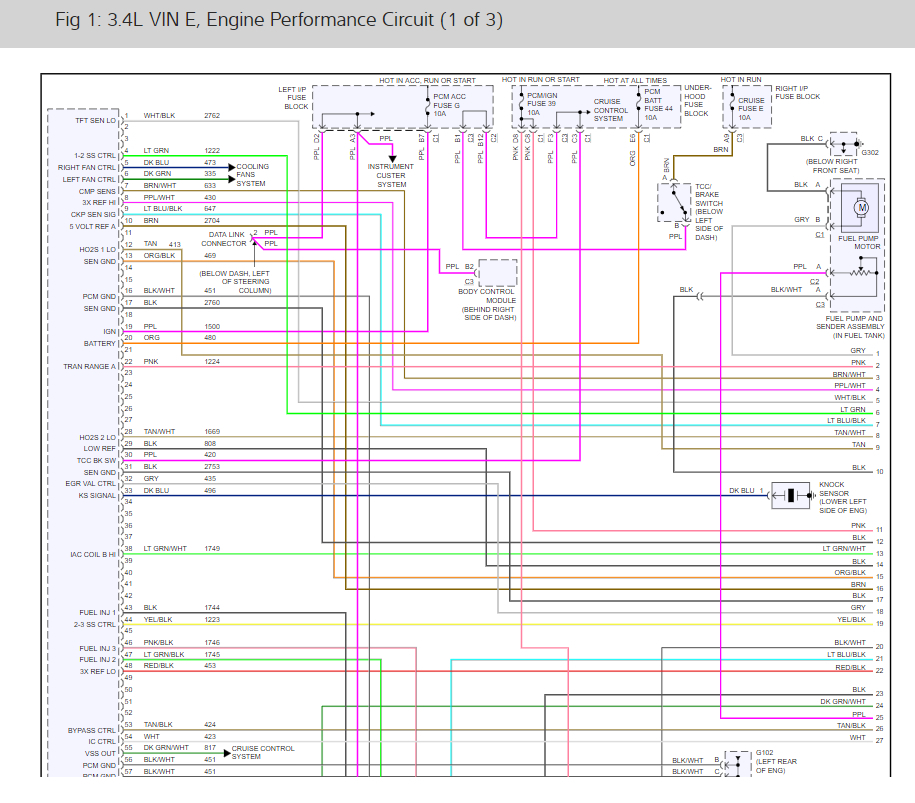The image size is (915, 803).
Task: Click the TCC/brake switch symbol
Action: [x=674, y=201]
